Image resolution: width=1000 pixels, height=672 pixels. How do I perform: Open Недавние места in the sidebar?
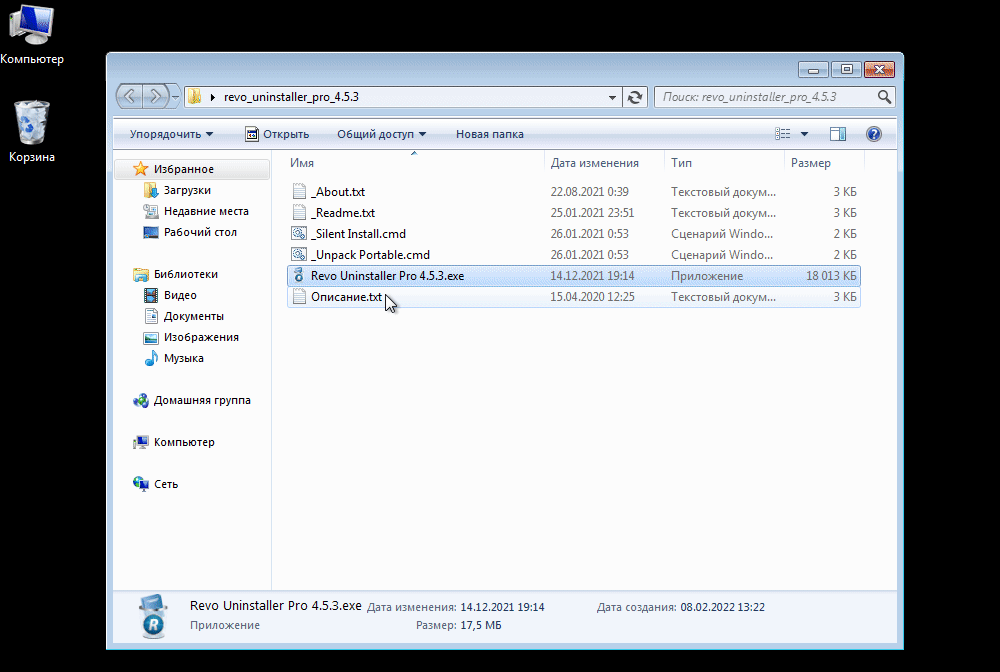[206, 211]
